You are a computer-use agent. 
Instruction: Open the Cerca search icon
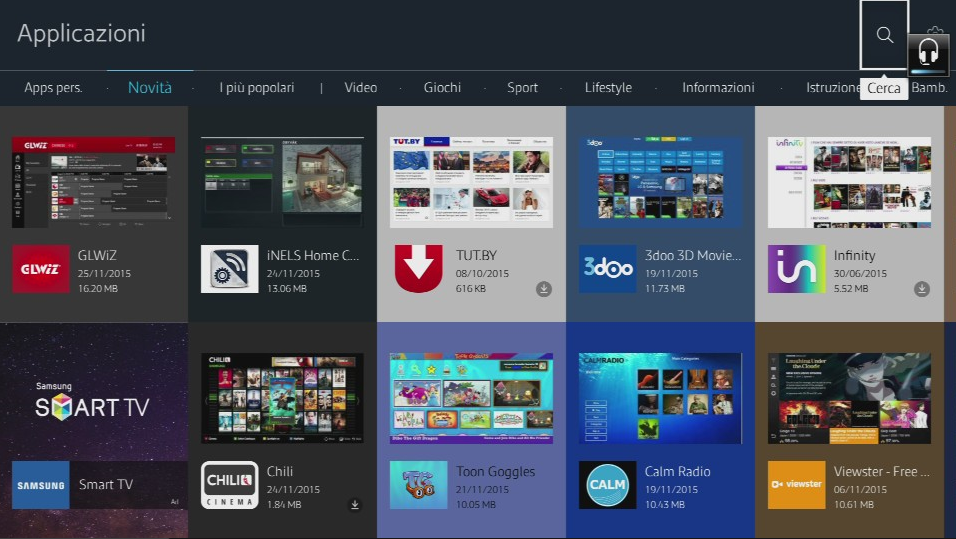point(885,35)
